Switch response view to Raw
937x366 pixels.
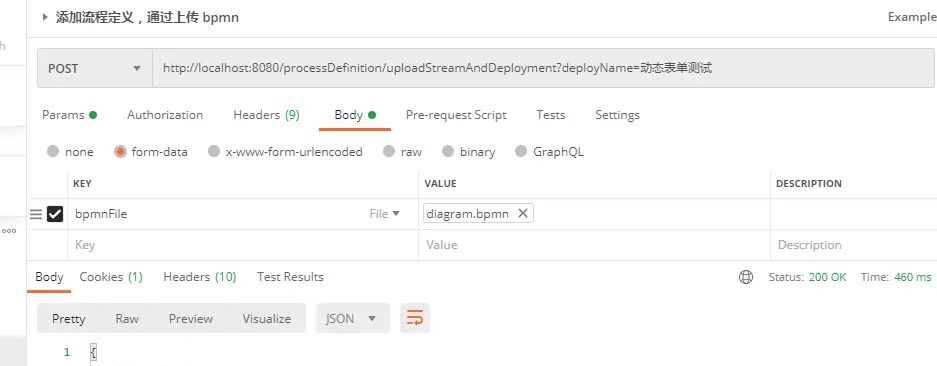[x=127, y=319]
